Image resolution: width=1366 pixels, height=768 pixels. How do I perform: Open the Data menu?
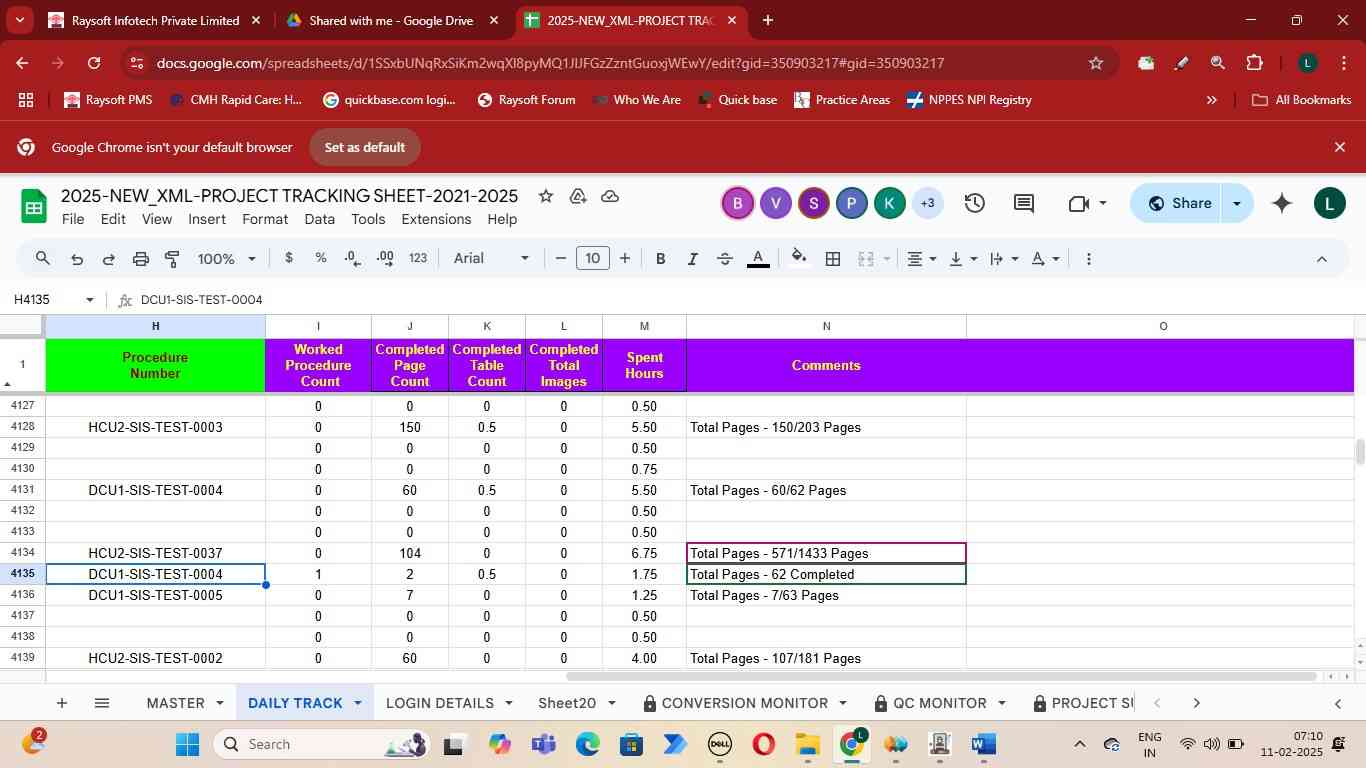[x=319, y=219]
